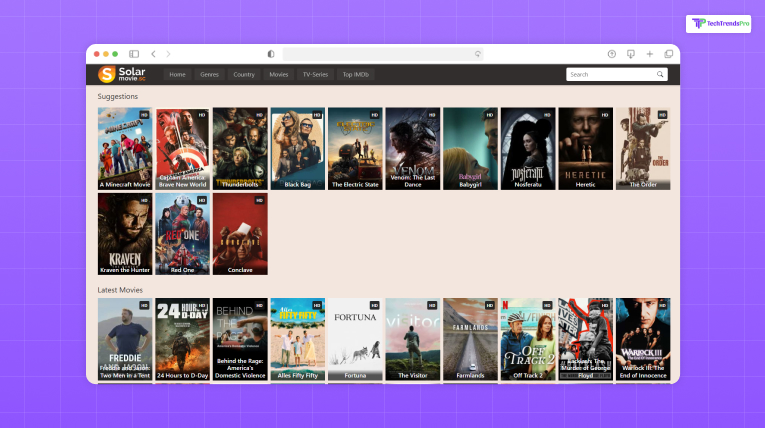Go forward with the browser forward arrow

click(x=168, y=54)
